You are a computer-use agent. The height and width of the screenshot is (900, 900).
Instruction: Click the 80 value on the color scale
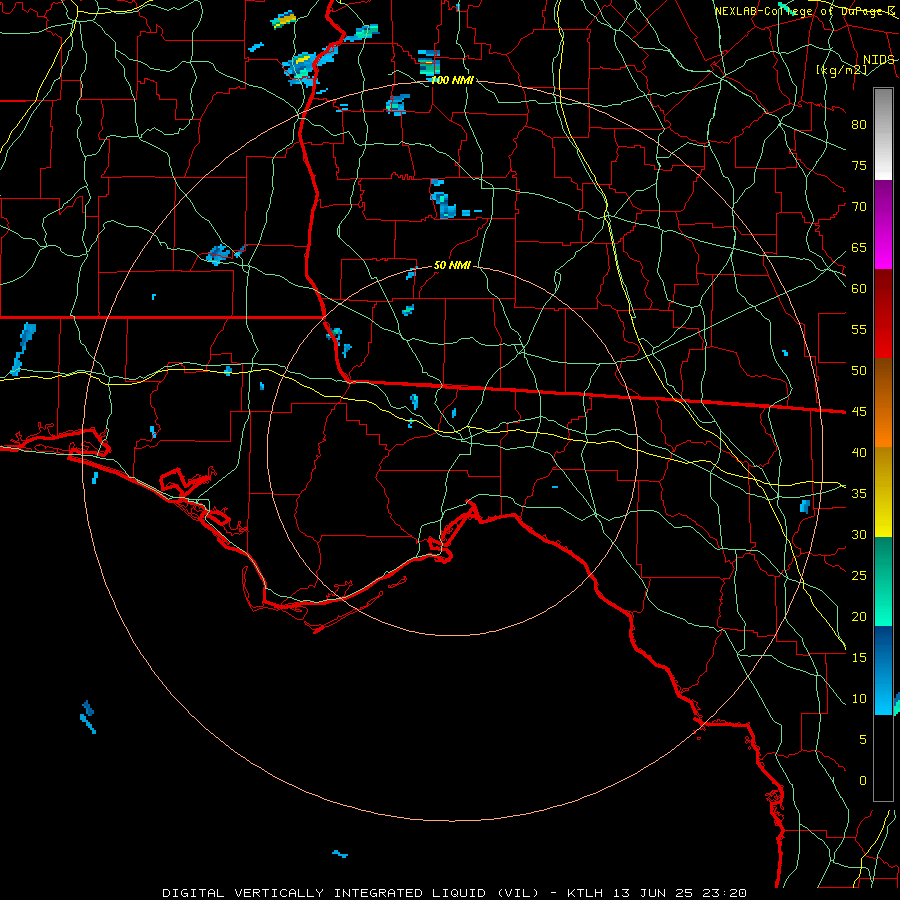(859, 125)
